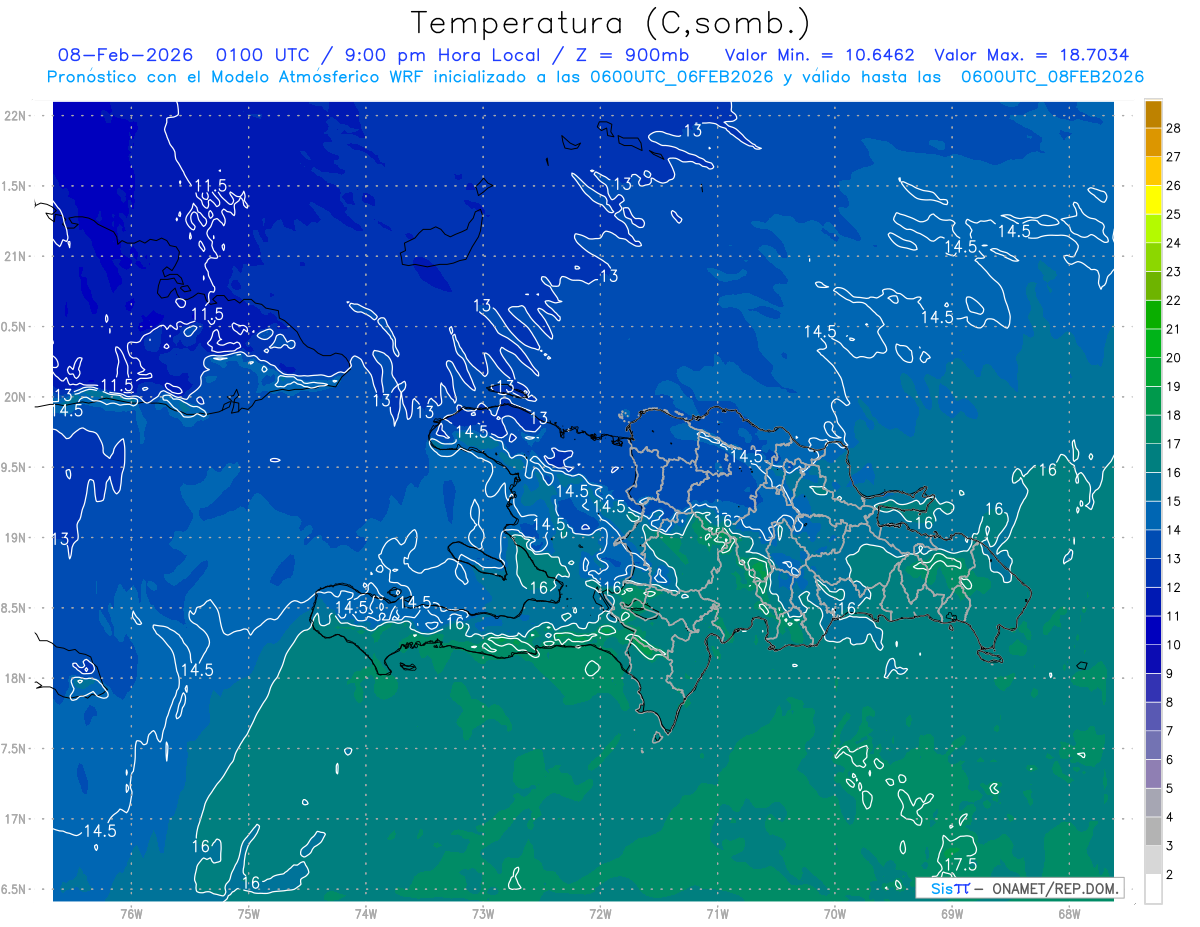Click the title "Temperatura (C,somb.)"
This screenshot has height=927, width=1200.
tap(611, 24)
